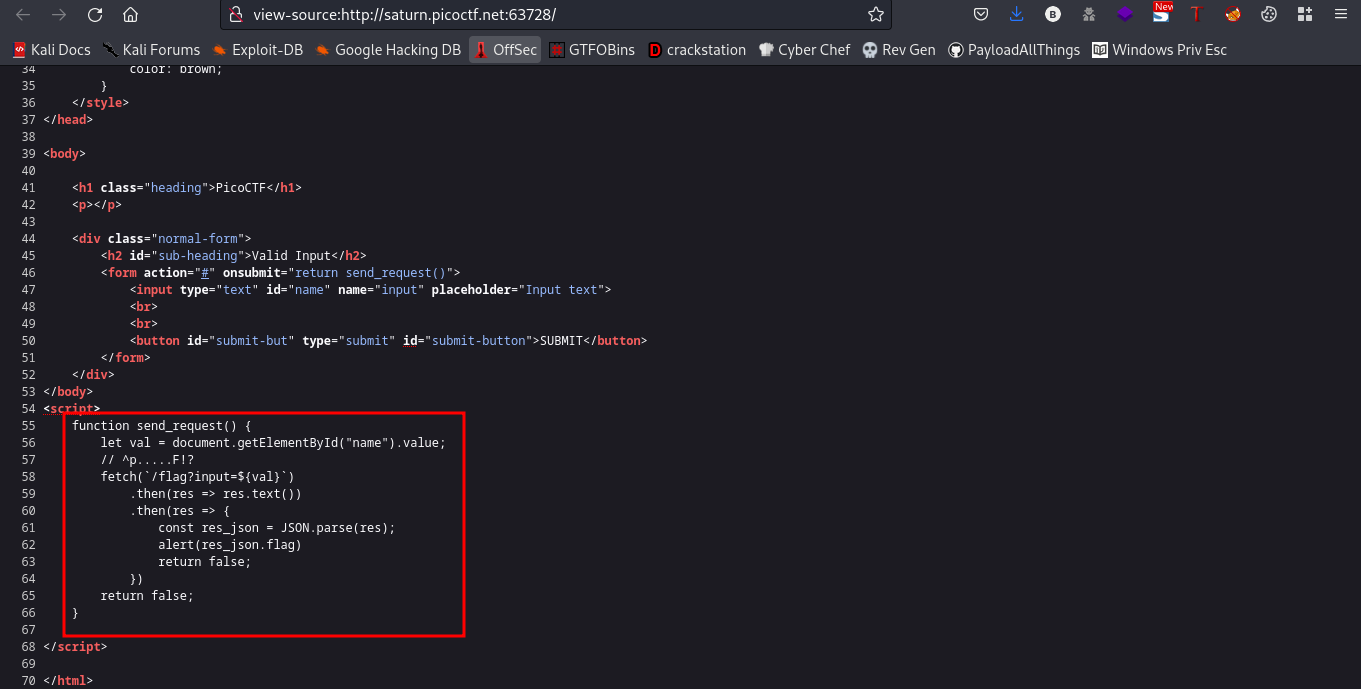The image size is (1361, 689).
Task: Open GTFOBins bookmark
Action: coord(592,50)
